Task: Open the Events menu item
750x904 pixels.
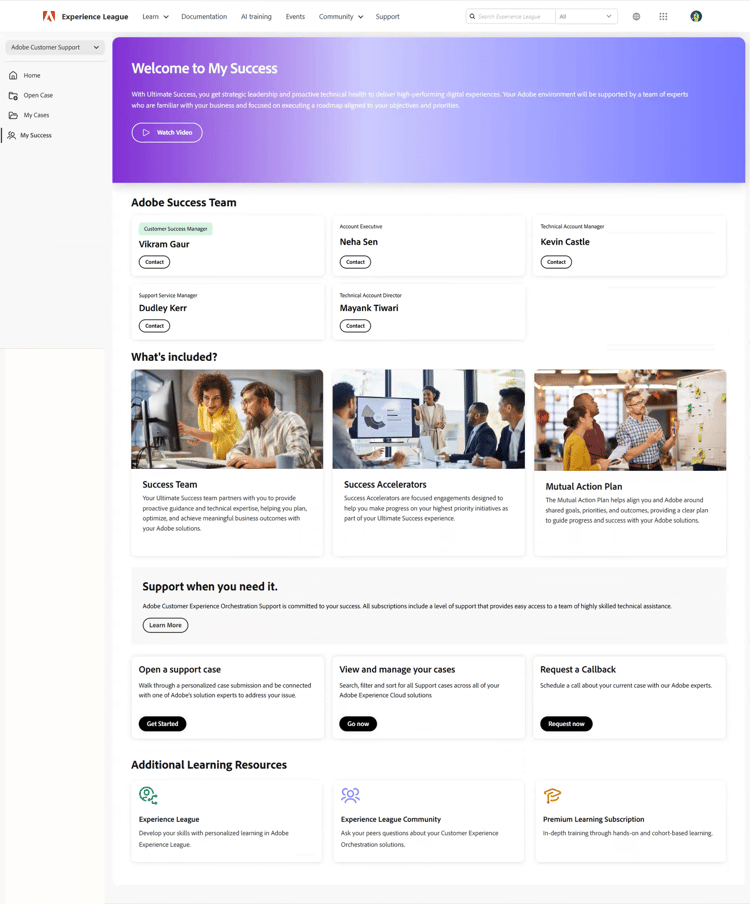Action: point(295,17)
